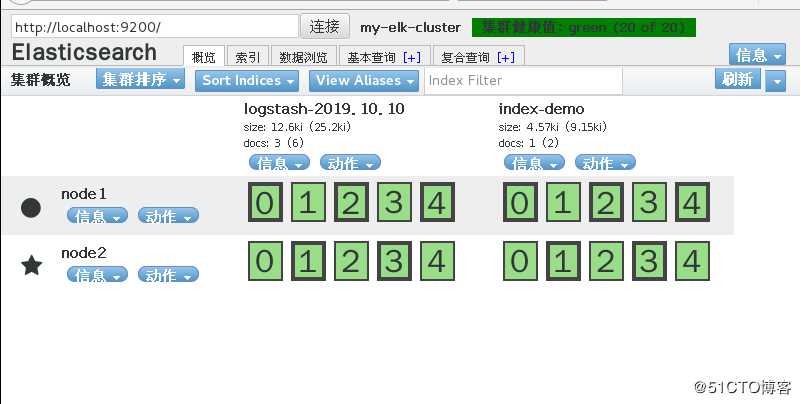Open logstash-2019.10.10 shard 1 on node1
This screenshot has width=801, height=404.
308,202
